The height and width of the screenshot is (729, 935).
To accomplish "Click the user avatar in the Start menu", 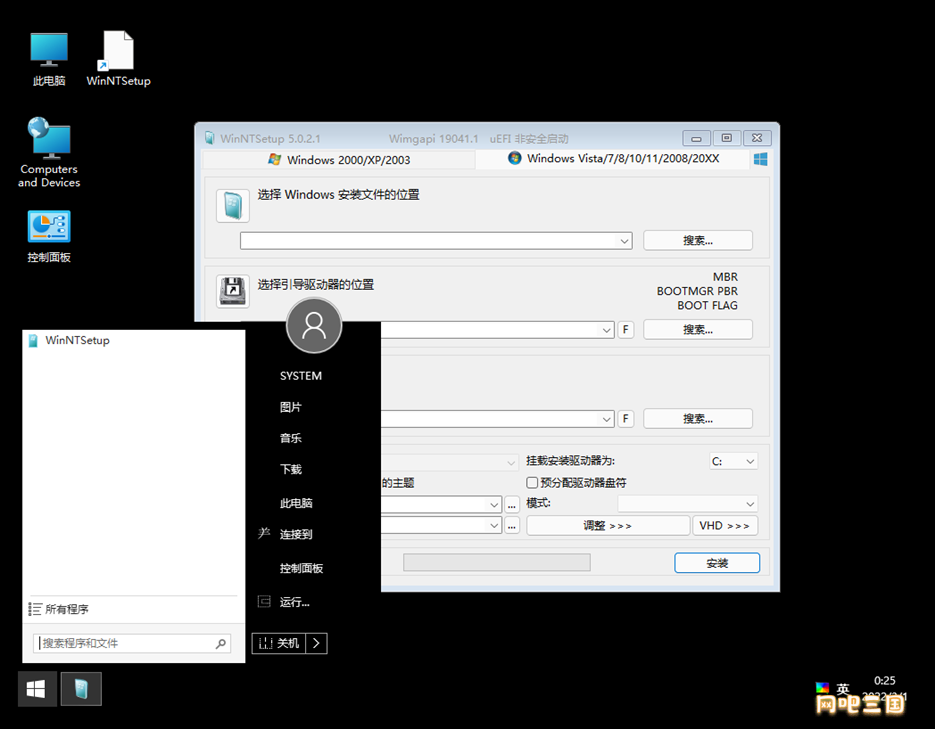I will (x=314, y=325).
